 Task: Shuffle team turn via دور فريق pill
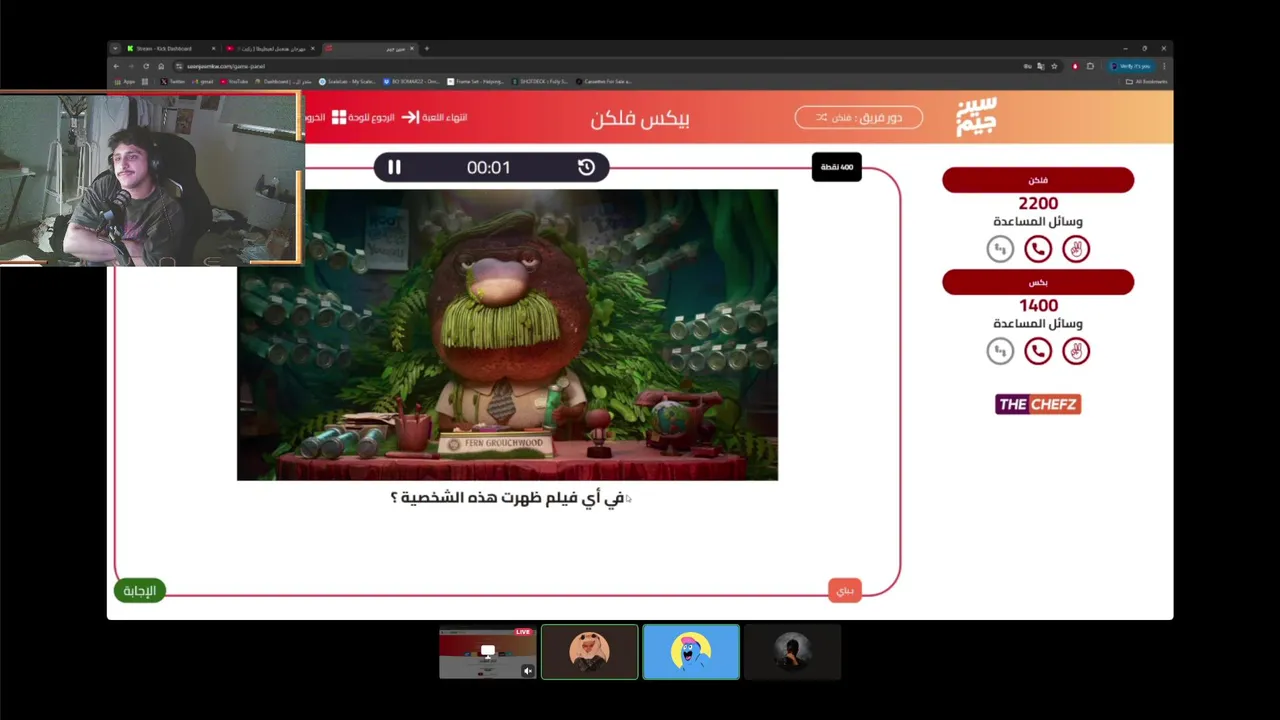(859, 117)
